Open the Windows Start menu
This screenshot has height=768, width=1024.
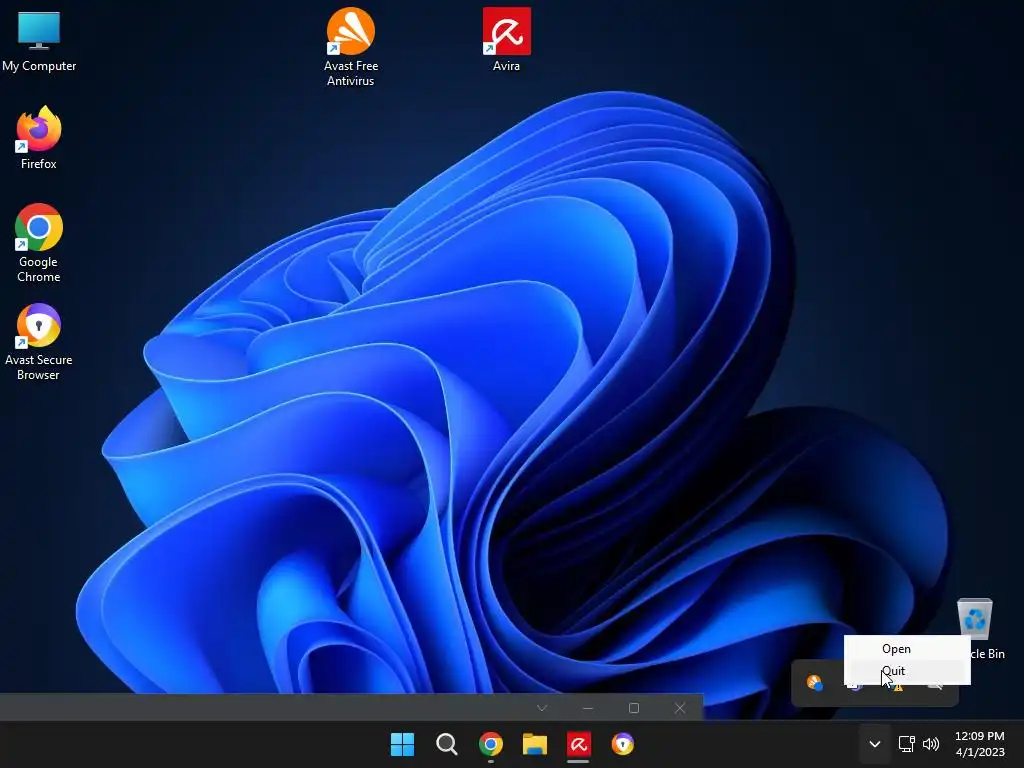click(x=402, y=744)
